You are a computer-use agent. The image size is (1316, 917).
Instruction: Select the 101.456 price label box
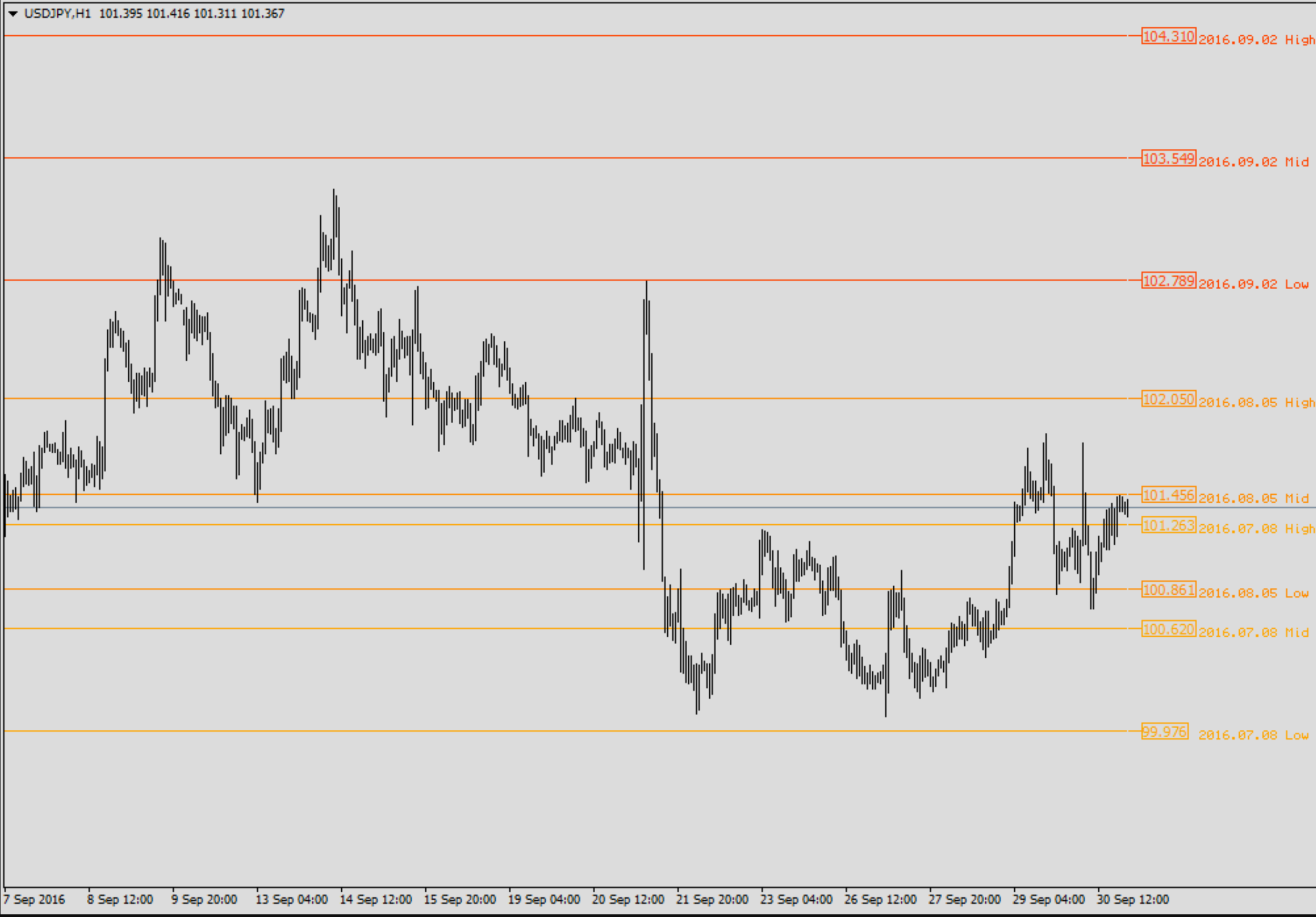tap(1168, 495)
